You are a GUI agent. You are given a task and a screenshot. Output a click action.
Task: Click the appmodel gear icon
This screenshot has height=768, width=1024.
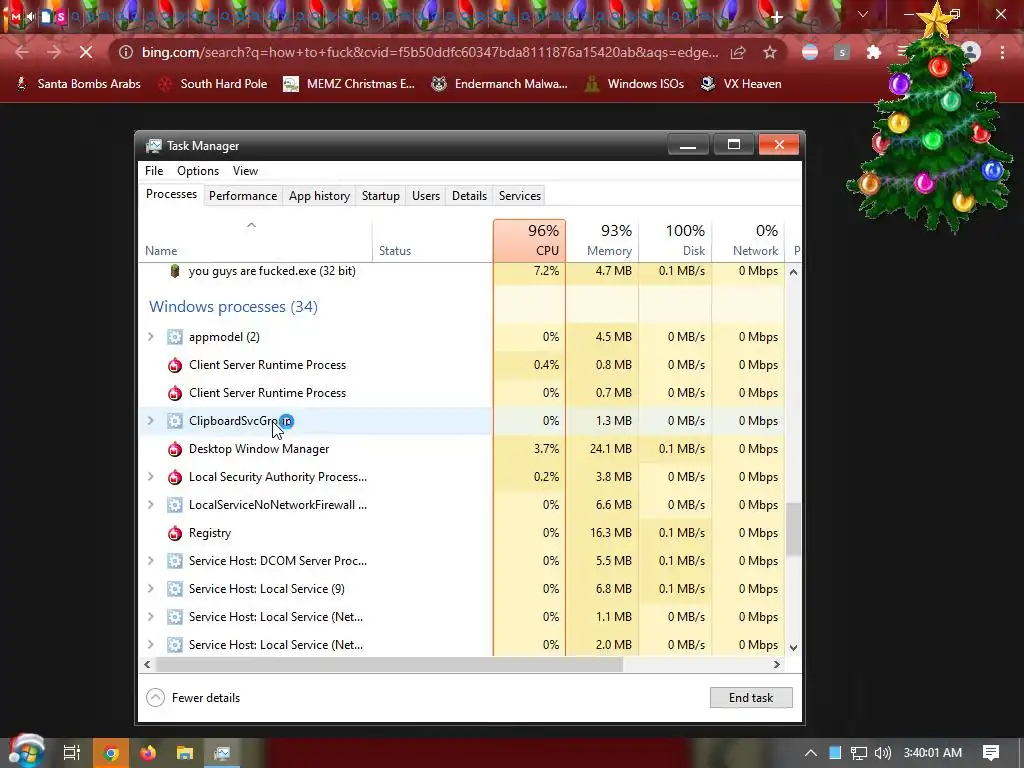click(174, 337)
